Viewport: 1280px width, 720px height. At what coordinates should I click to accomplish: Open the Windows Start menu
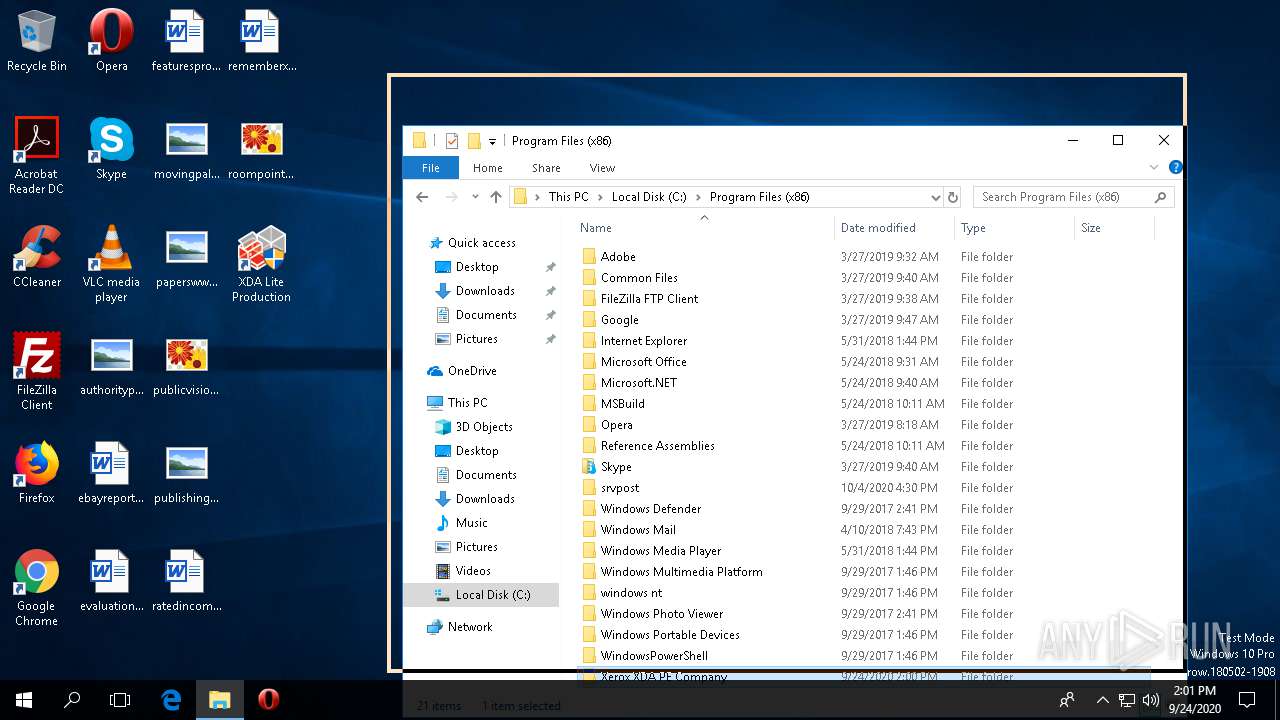coord(24,700)
